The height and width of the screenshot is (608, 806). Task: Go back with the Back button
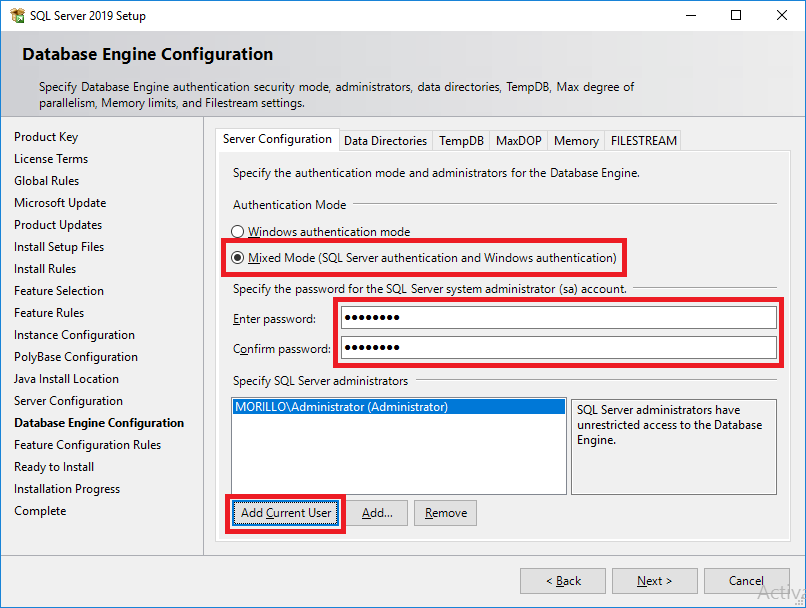point(563,581)
